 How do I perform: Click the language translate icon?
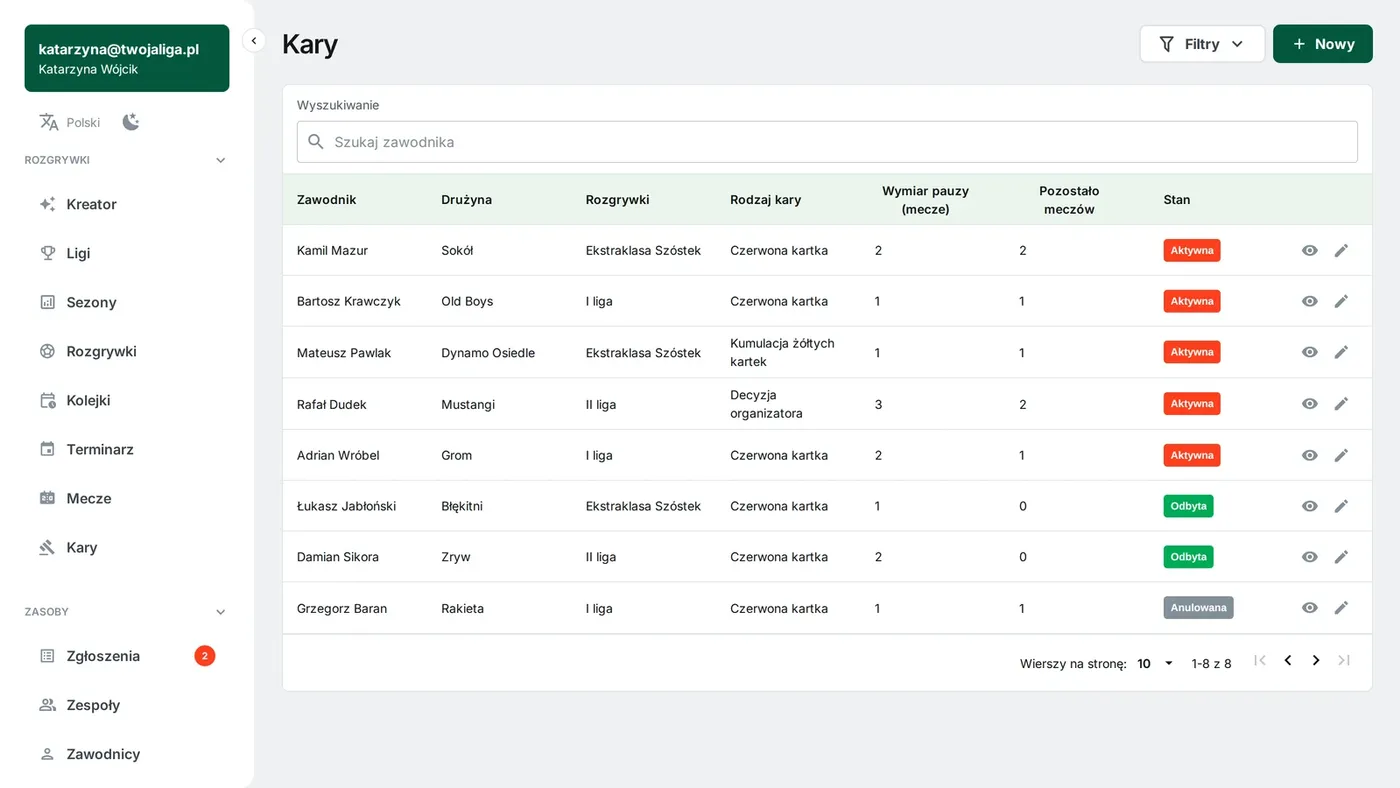point(49,122)
